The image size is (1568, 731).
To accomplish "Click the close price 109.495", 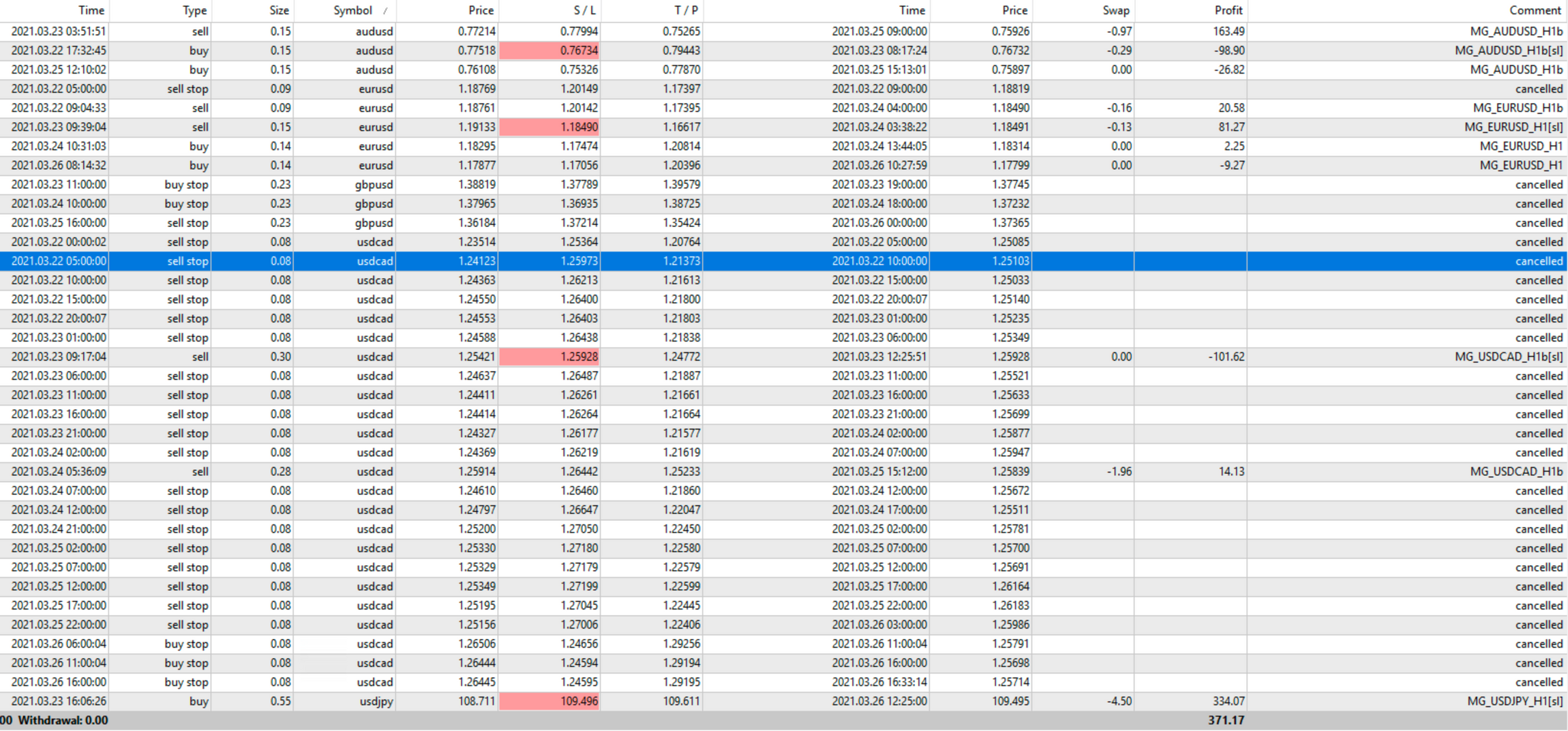I will tap(1010, 701).
